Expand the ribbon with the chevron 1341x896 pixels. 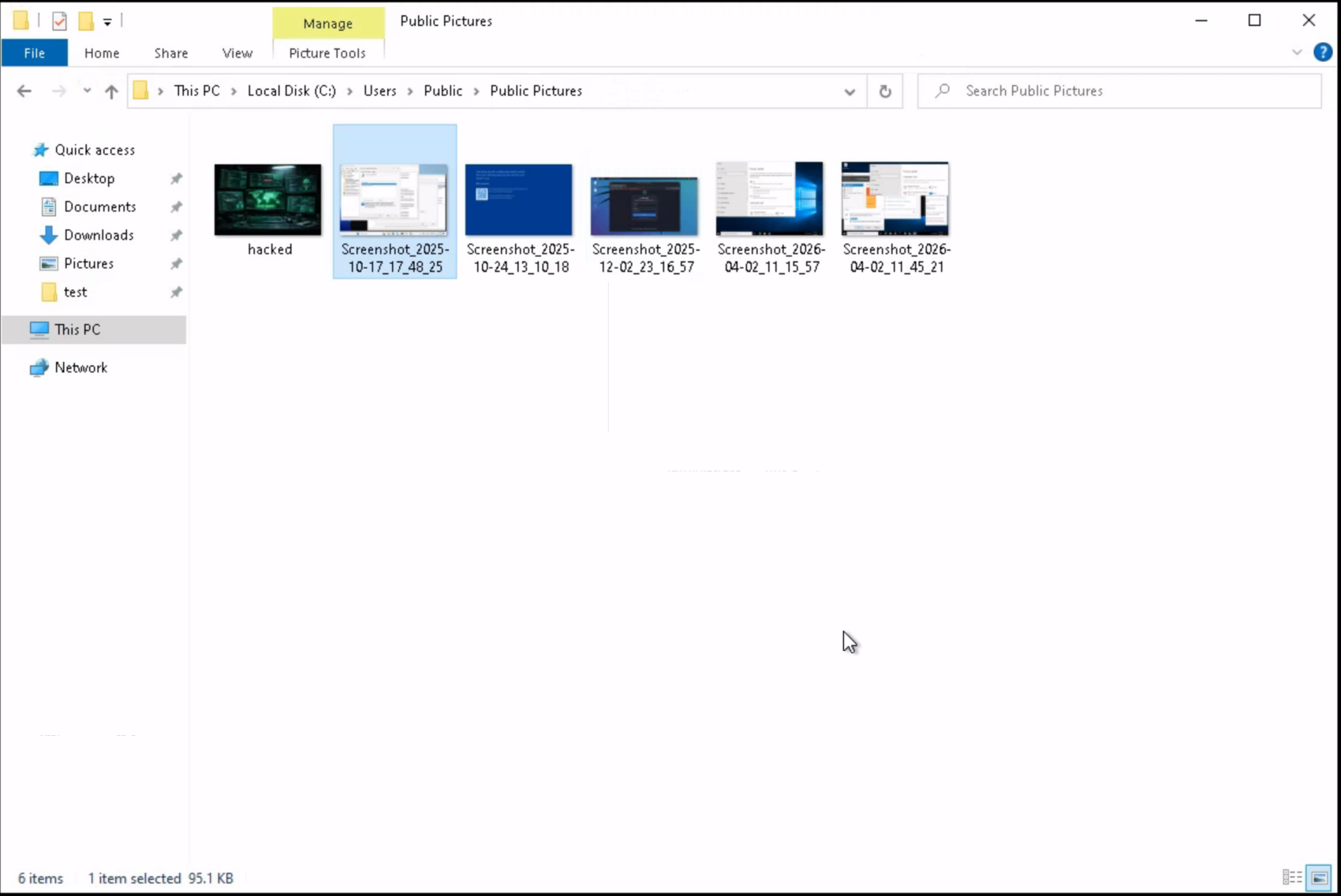(x=1297, y=52)
